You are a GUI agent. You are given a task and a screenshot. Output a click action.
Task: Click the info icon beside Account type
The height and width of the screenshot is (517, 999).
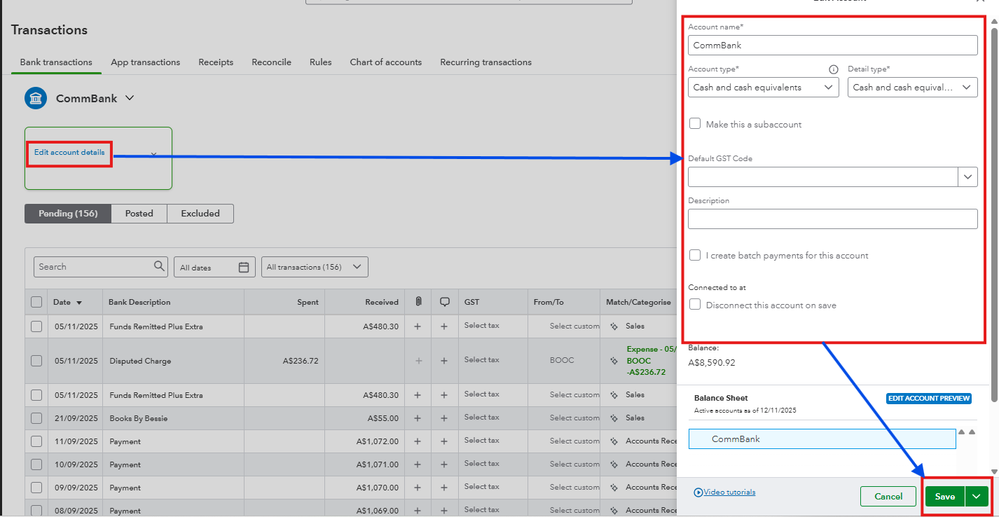tap(833, 69)
